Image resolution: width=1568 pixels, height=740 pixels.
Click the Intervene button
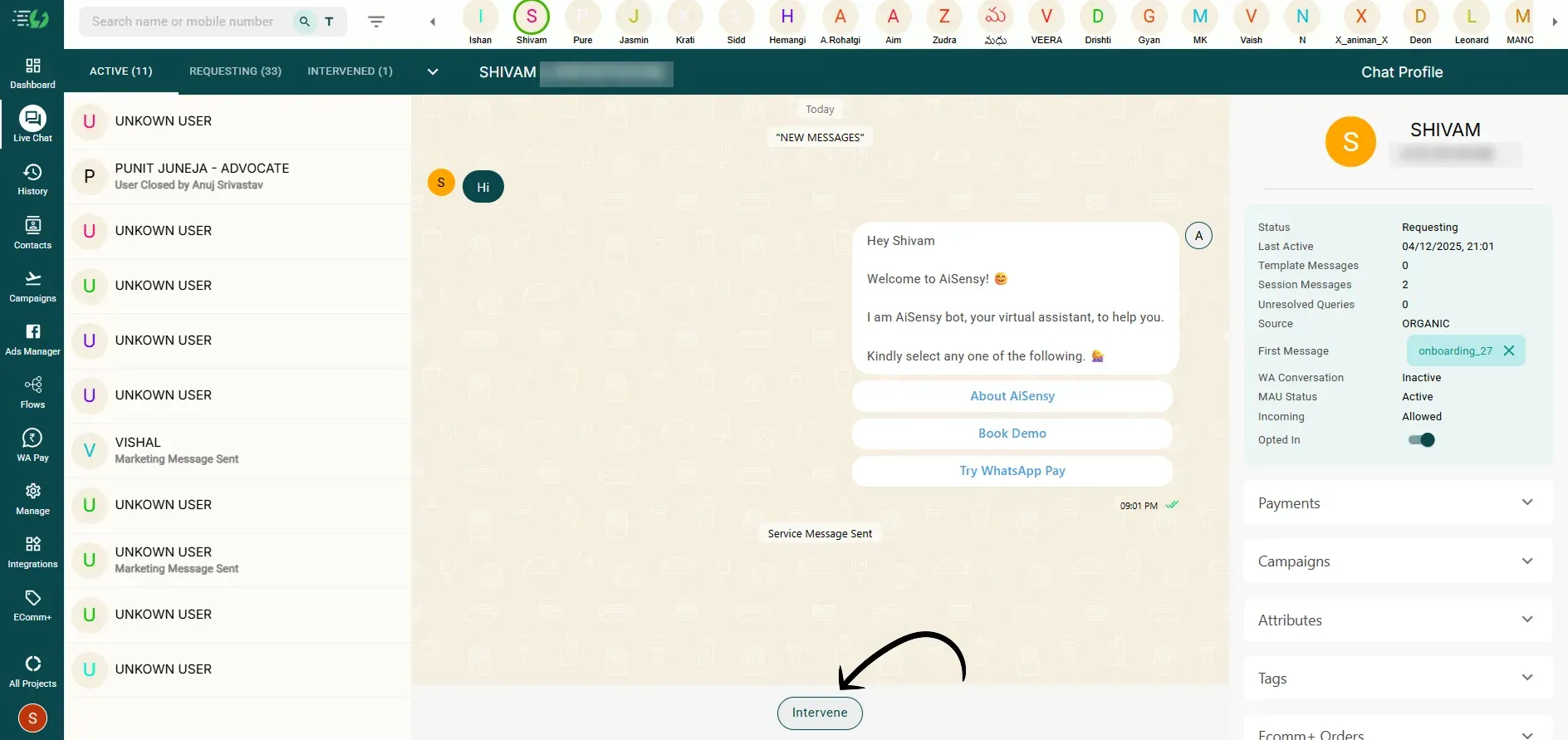pos(820,713)
